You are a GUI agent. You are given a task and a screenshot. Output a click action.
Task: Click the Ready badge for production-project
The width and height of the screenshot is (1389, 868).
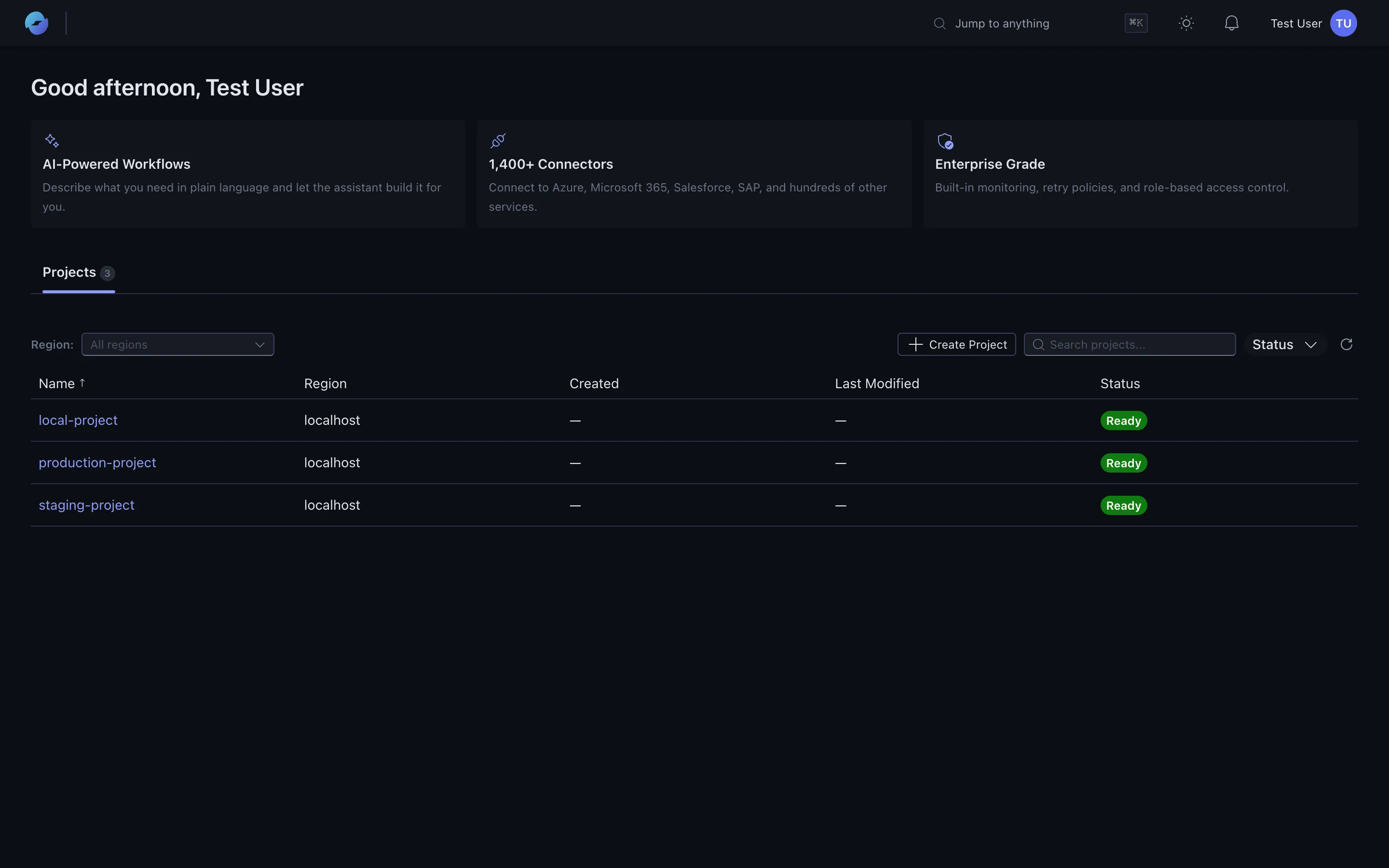[1123, 463]
